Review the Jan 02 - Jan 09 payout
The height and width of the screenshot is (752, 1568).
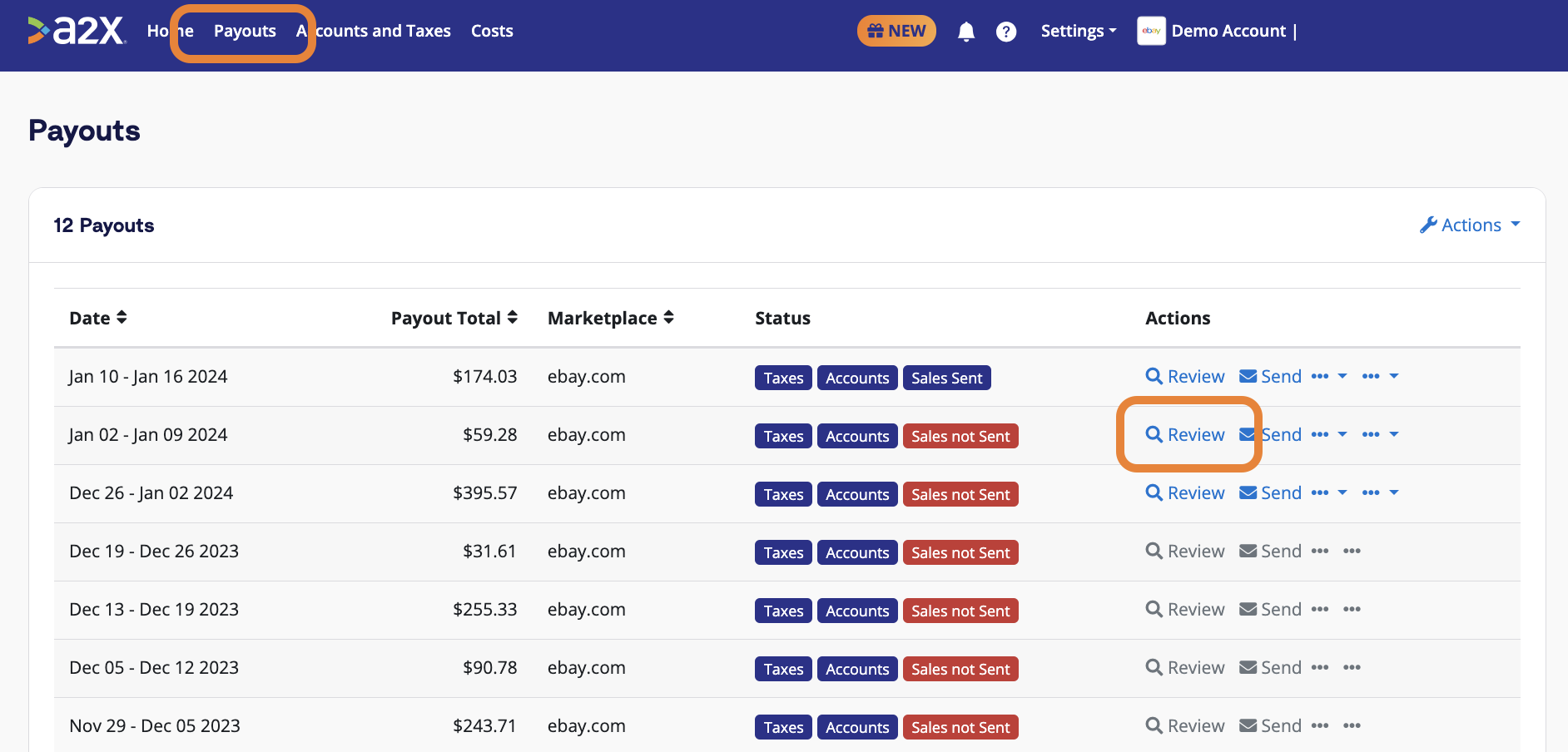tap(1186, 434)
